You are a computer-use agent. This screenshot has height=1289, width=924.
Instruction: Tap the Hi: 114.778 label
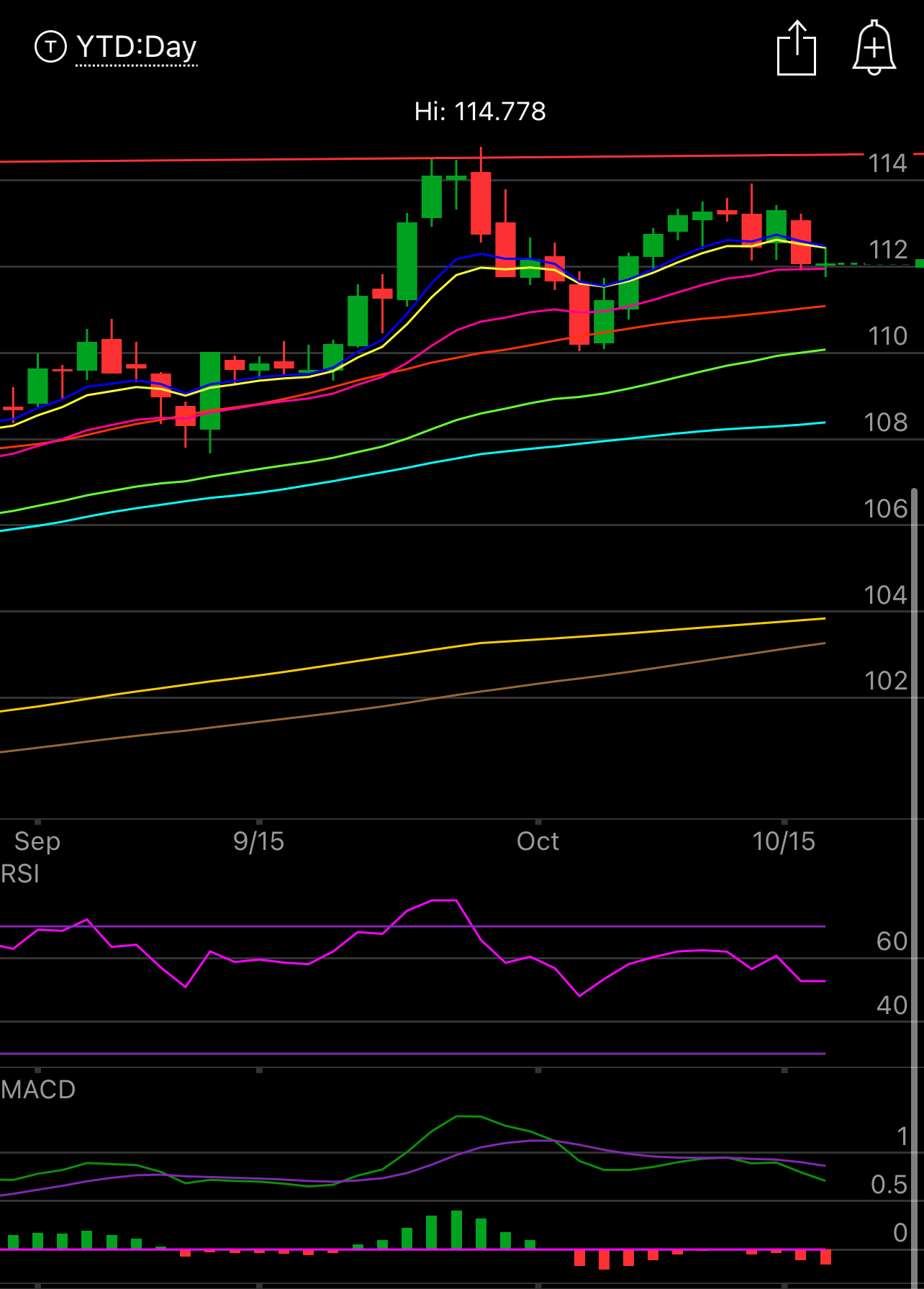pos(480,112)
